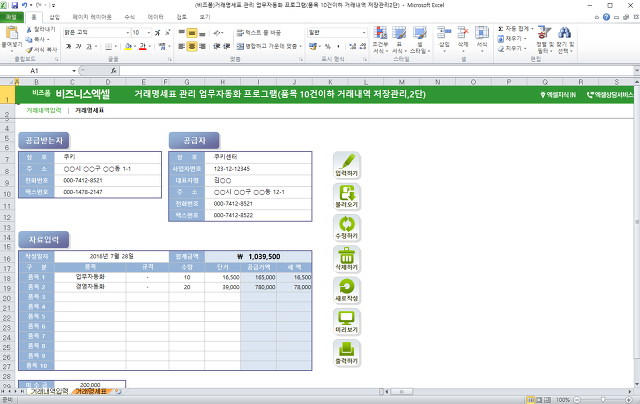The width and height of the screenshot is (640, 404).
Task: Open the green 파일 file tab
Action: 11,17
